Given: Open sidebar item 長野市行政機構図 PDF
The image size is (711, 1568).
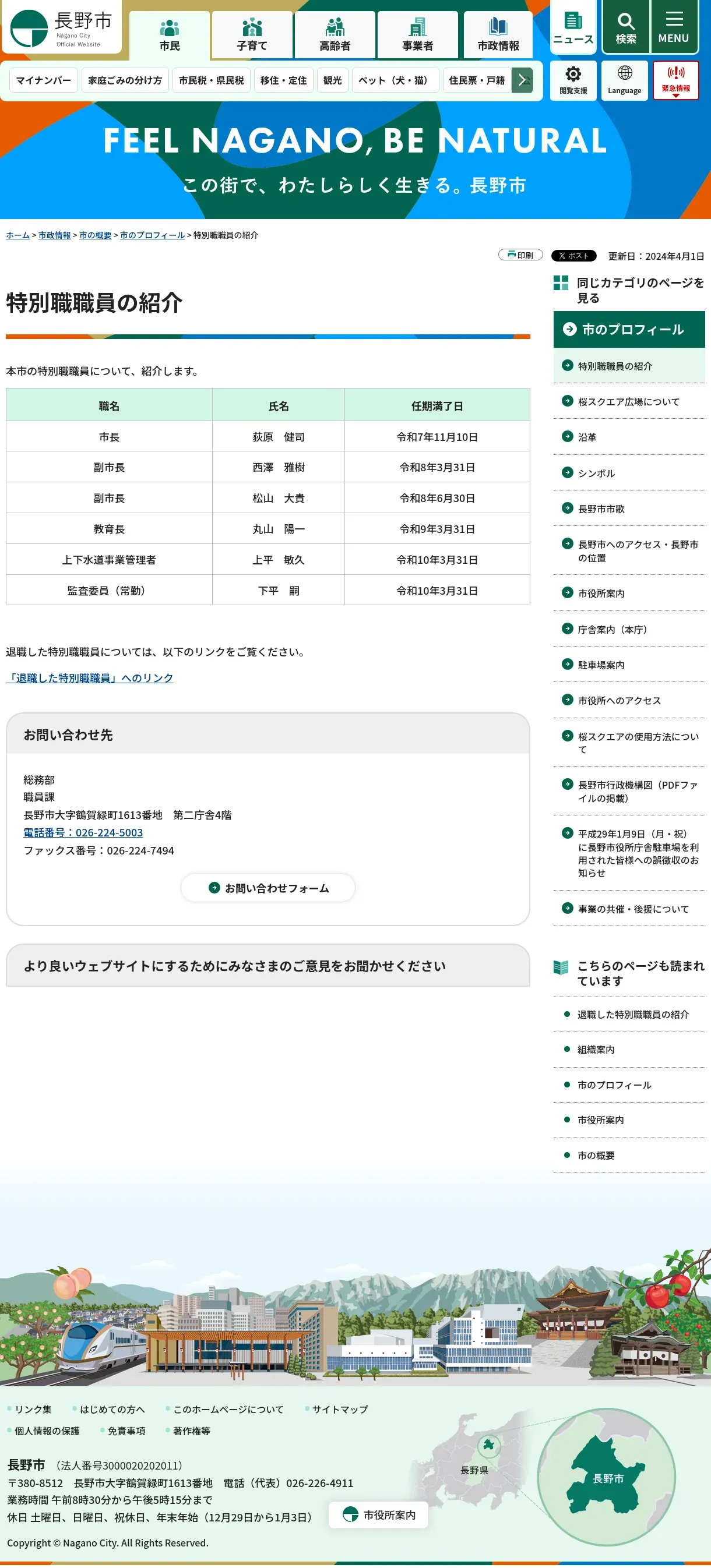Looking at the screenshot, I should point(629,792).
